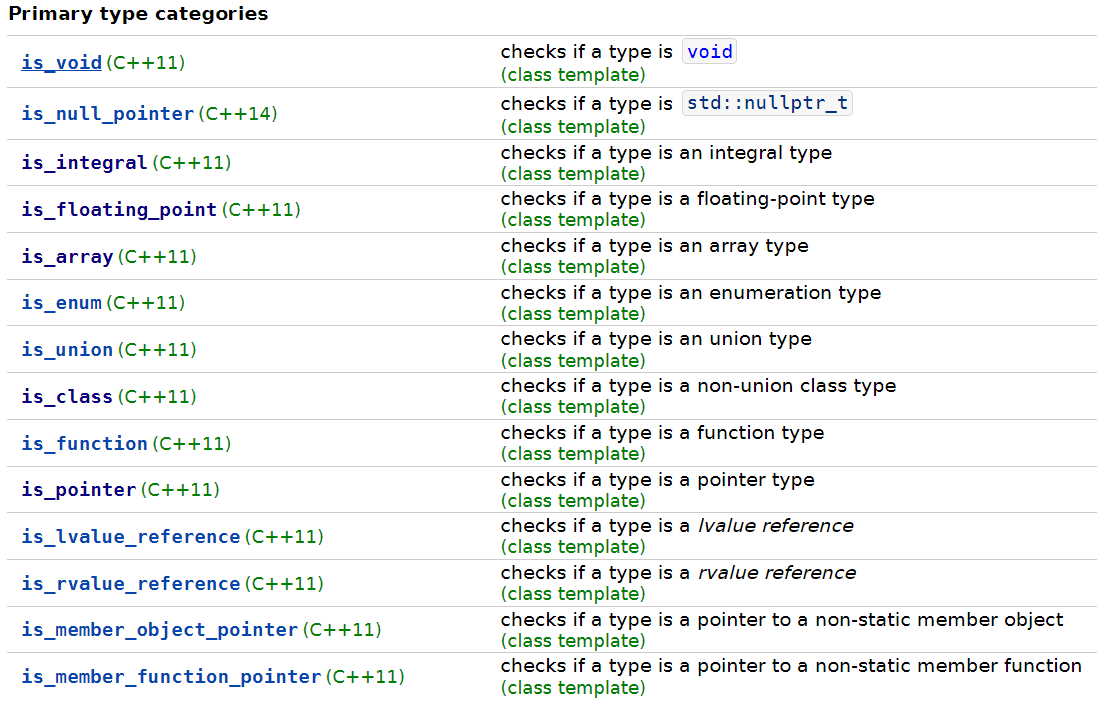Image resolution: width=1097 pixels, height=702 pixels.
Task: Open the is_array reference
Action: 66,257
